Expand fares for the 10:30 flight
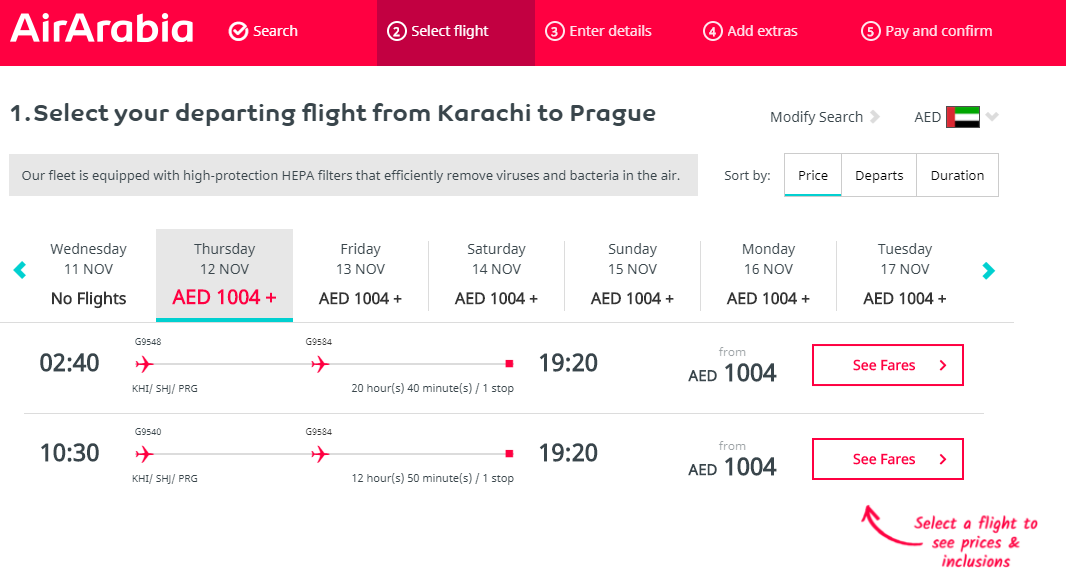The width and height of the screenshot is (1066, 575). 887,459
